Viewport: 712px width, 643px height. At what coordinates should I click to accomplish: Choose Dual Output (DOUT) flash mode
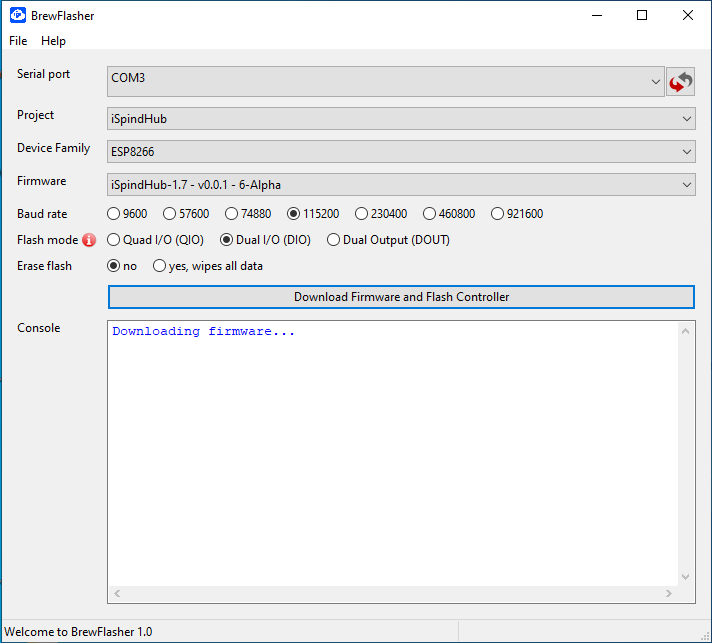pos(388,240)
